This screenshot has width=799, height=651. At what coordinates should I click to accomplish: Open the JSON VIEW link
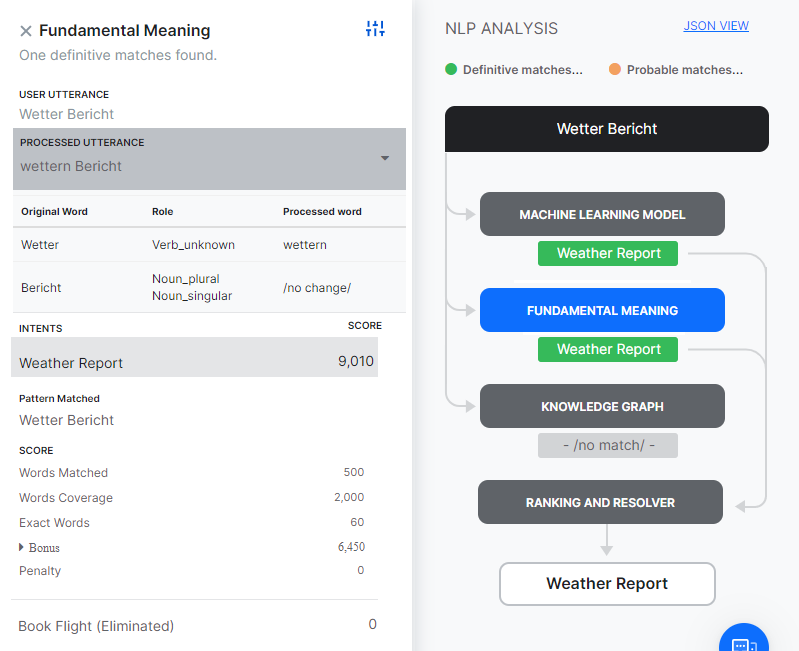(715, 26)
